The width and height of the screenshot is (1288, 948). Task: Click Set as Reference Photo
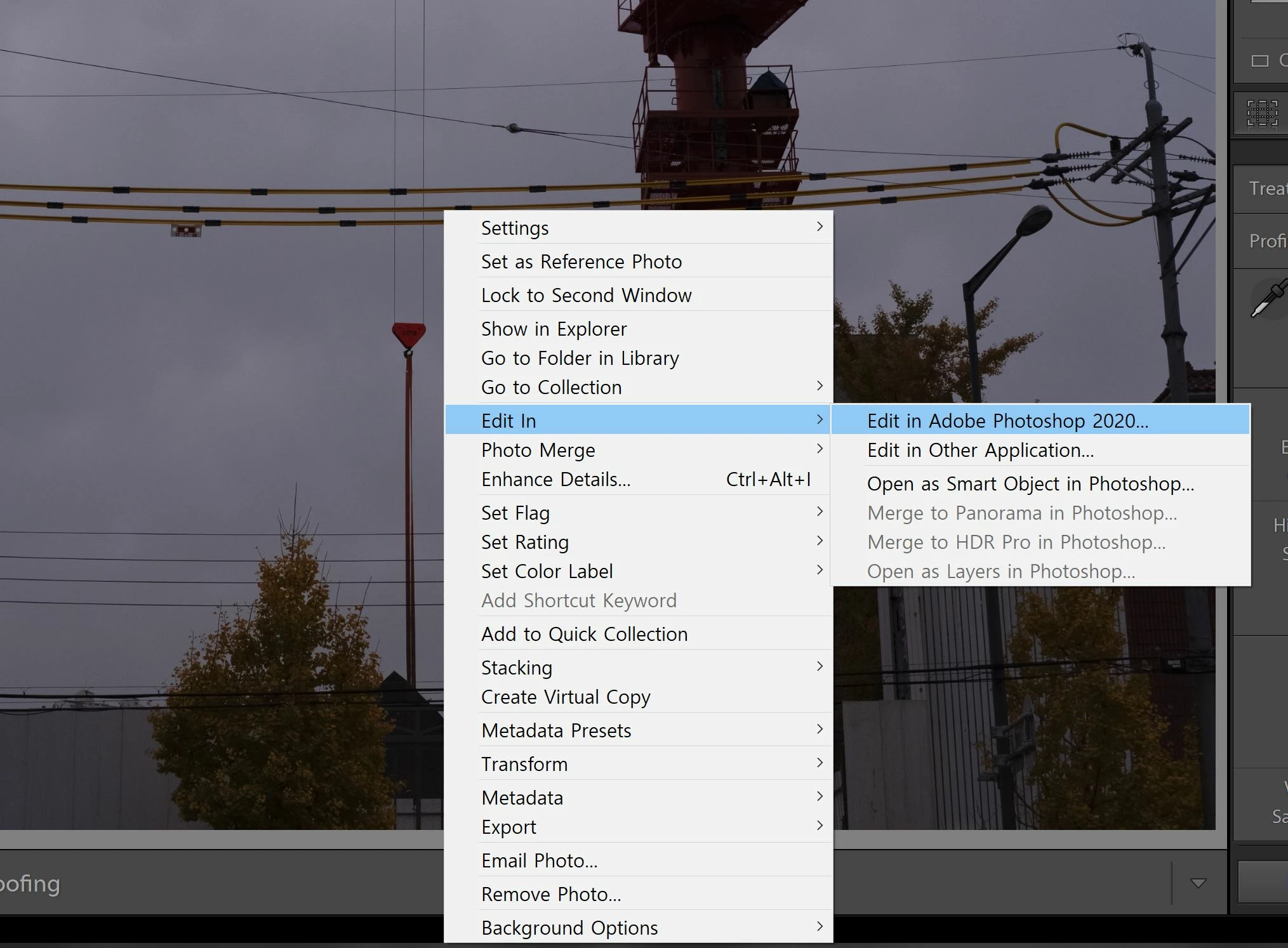581,261
